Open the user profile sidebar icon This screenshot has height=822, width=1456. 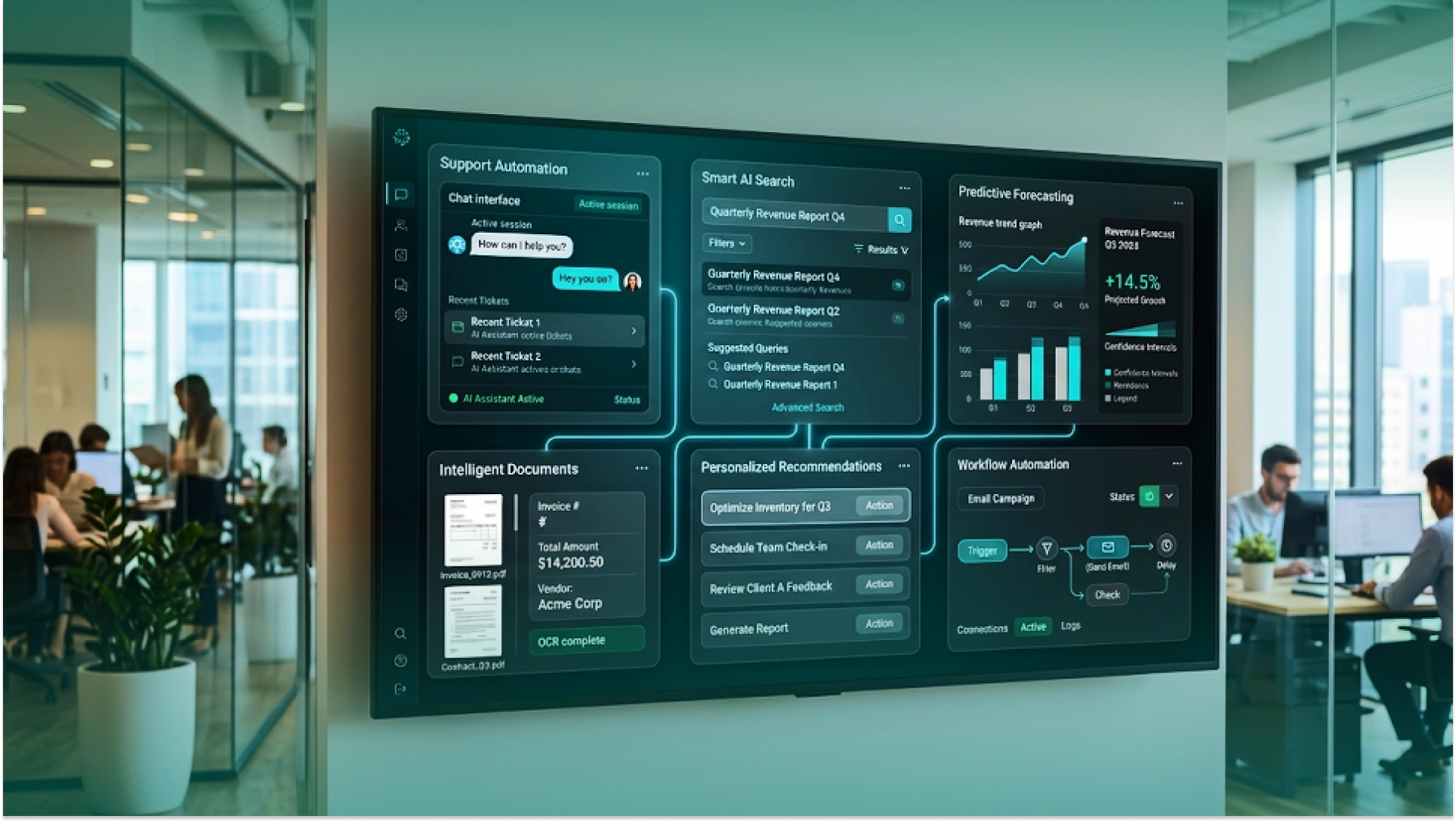click(401, 225)
